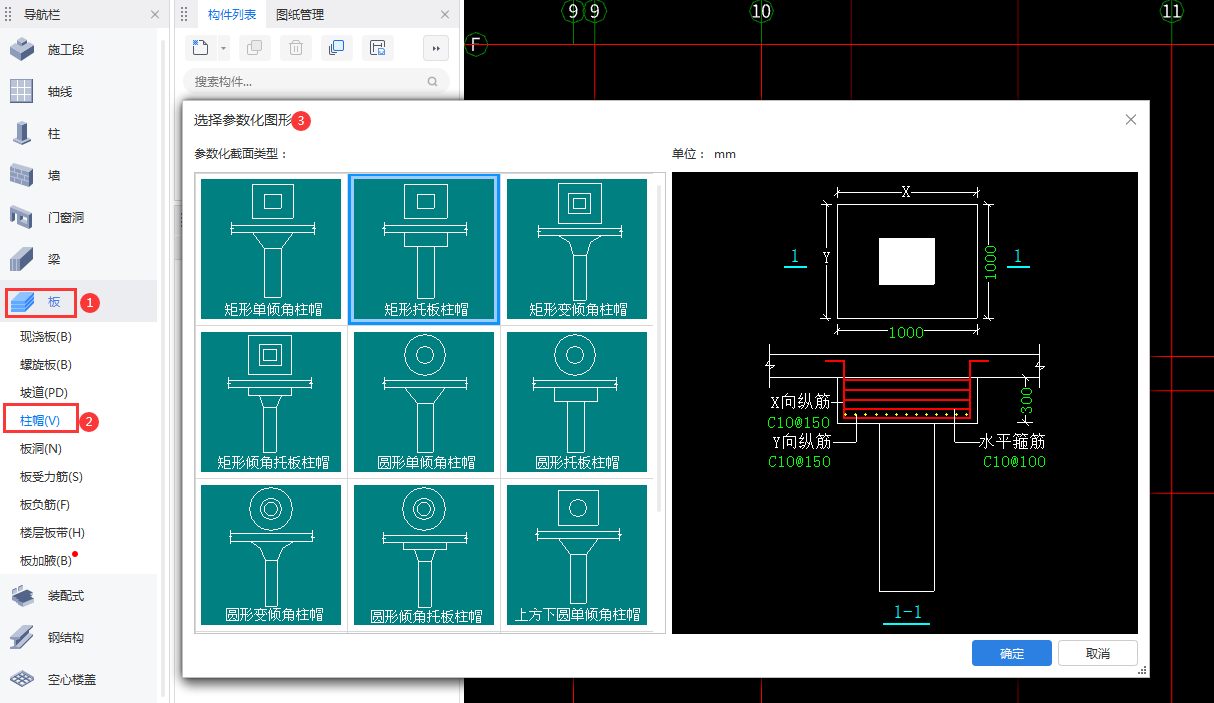Choose the 矩形倾角托板柱帽 thumbnail

pos(272,402)
